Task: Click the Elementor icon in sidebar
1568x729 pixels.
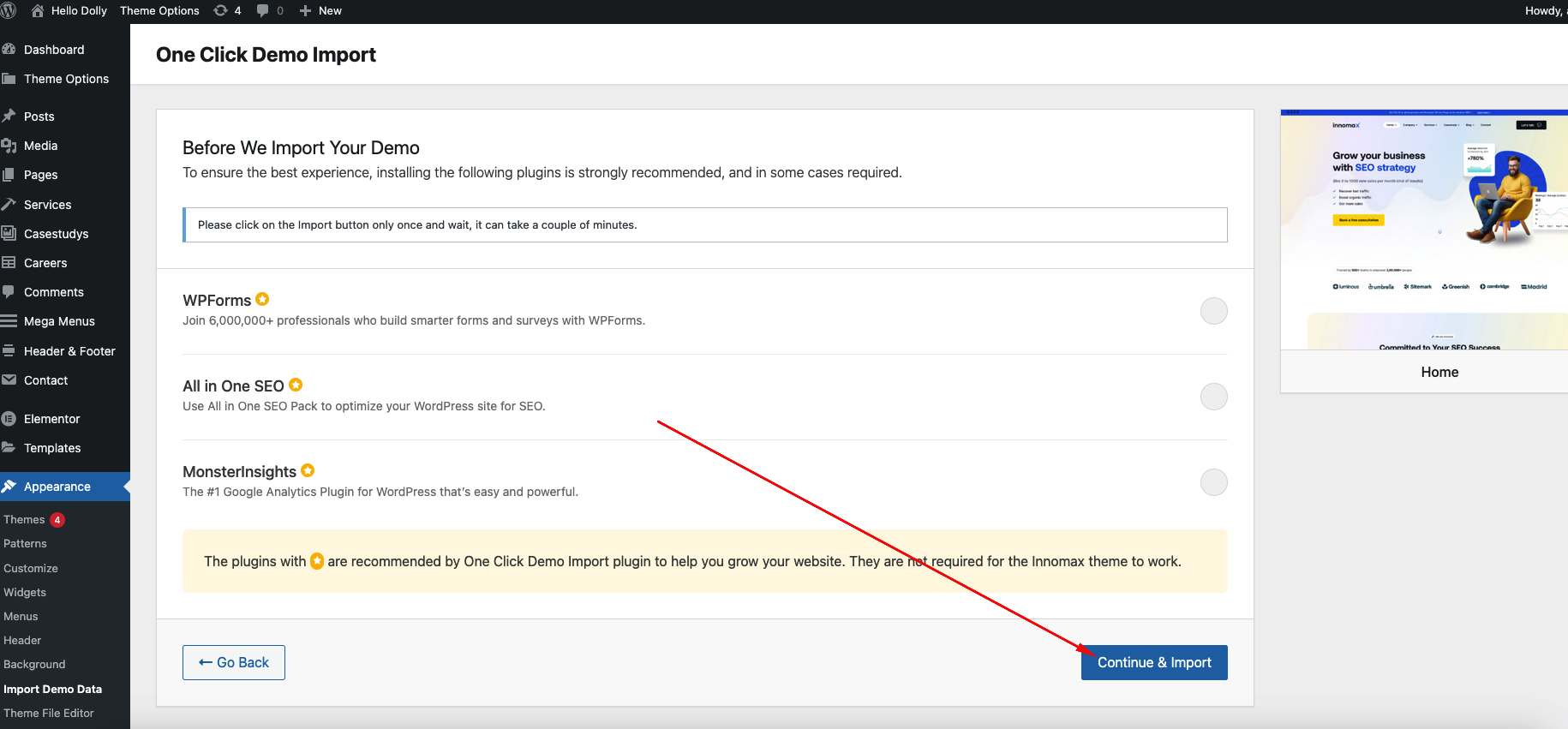Action: pyautogui.click(x=9, y=419)
